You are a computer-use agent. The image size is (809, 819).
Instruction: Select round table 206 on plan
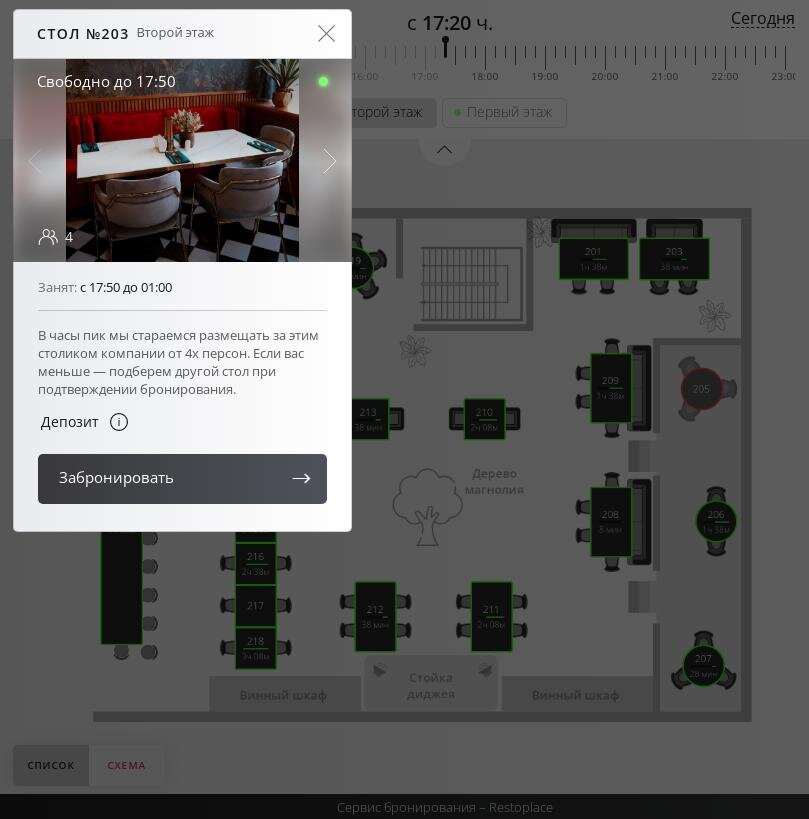pos(716,521)
